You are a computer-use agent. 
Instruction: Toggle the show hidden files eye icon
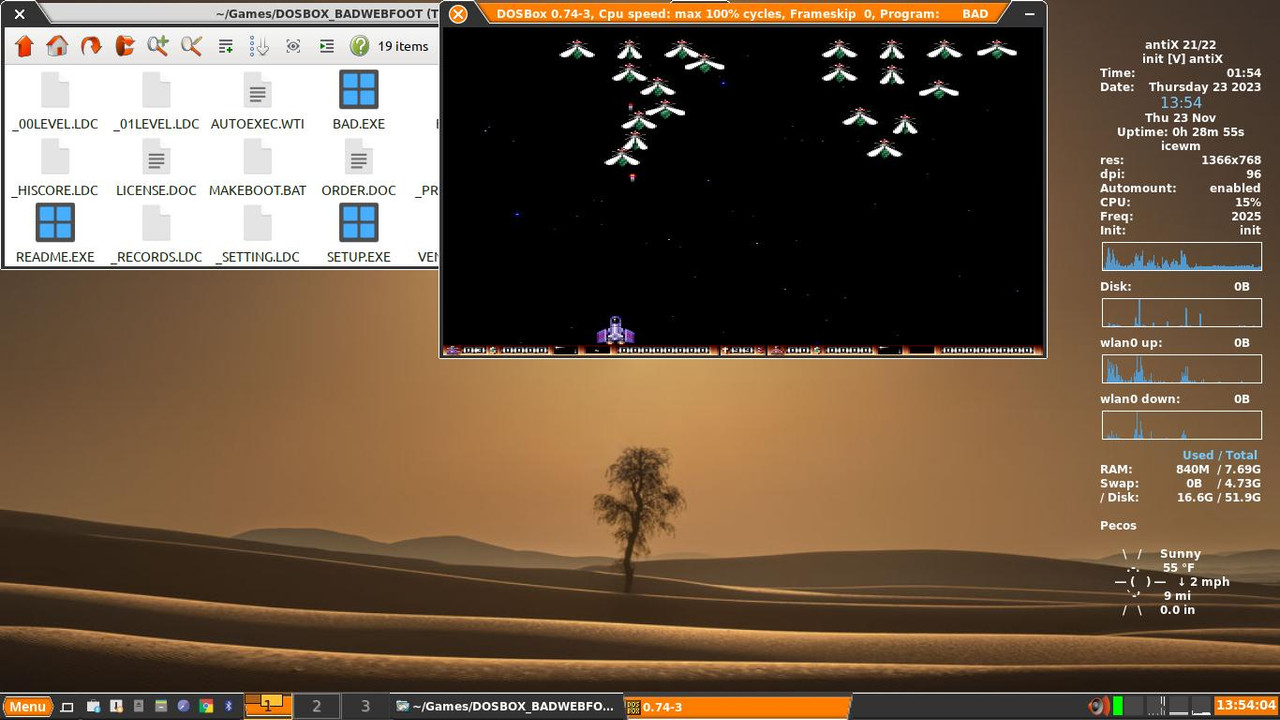(x=293, y=46)
